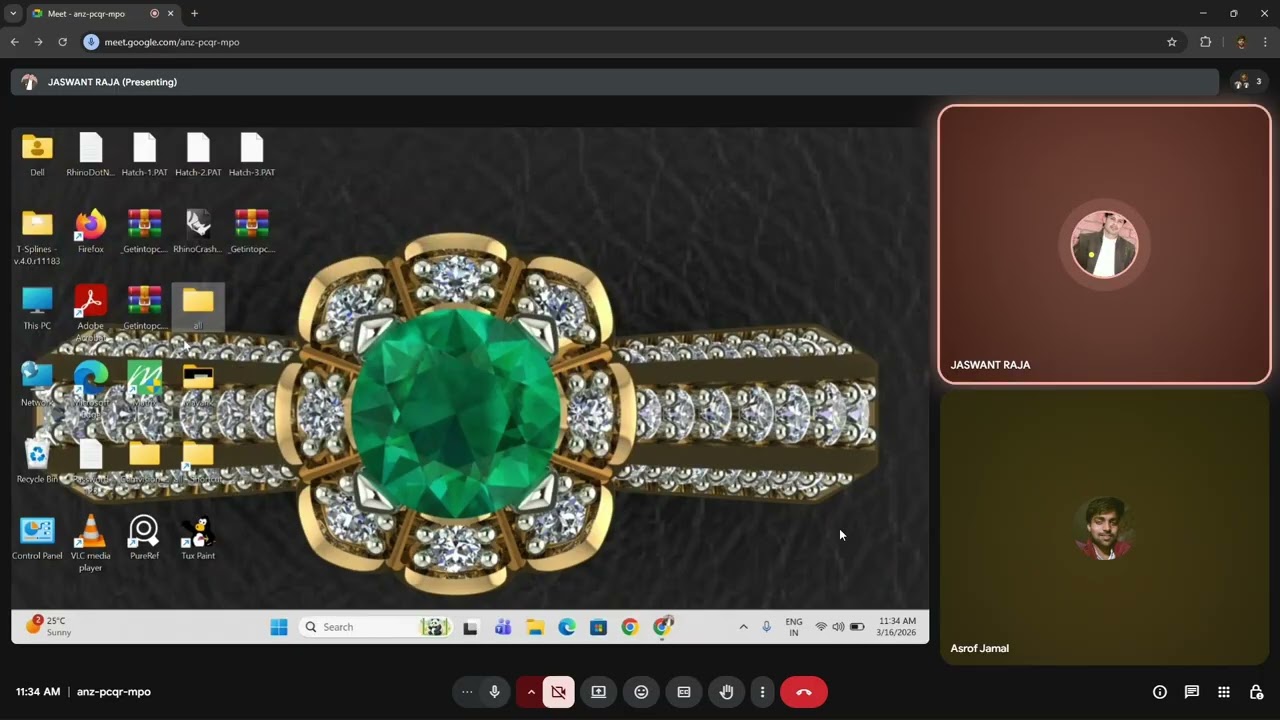Leave the call with the red button
The image size is (1280, 720).
click(803, 692)
